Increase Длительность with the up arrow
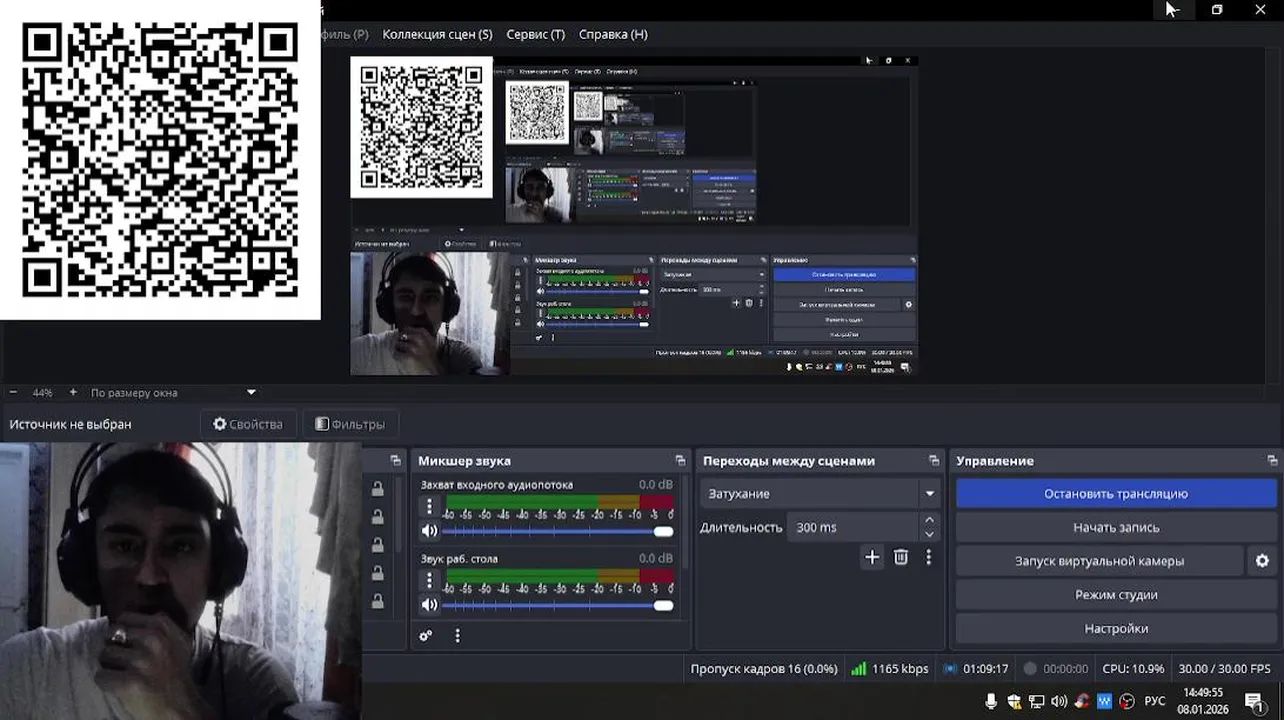The height and width of the screenshot is (720, 1284). 930,520
